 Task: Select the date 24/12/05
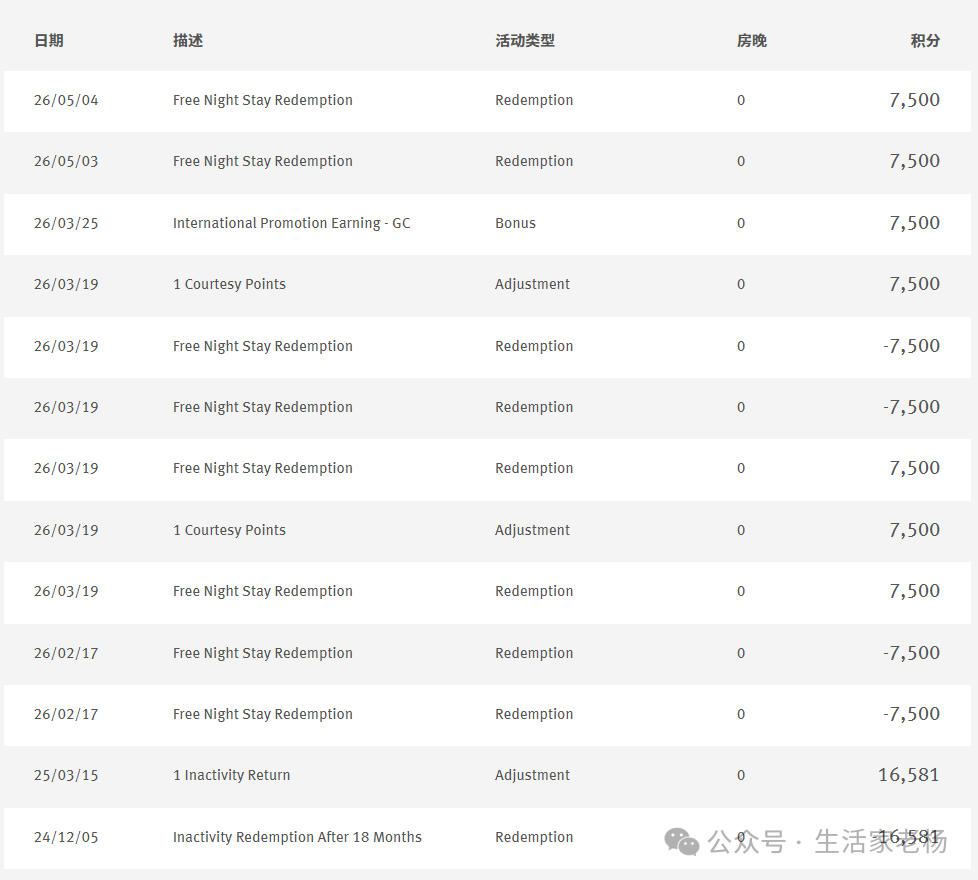point(66,837)
